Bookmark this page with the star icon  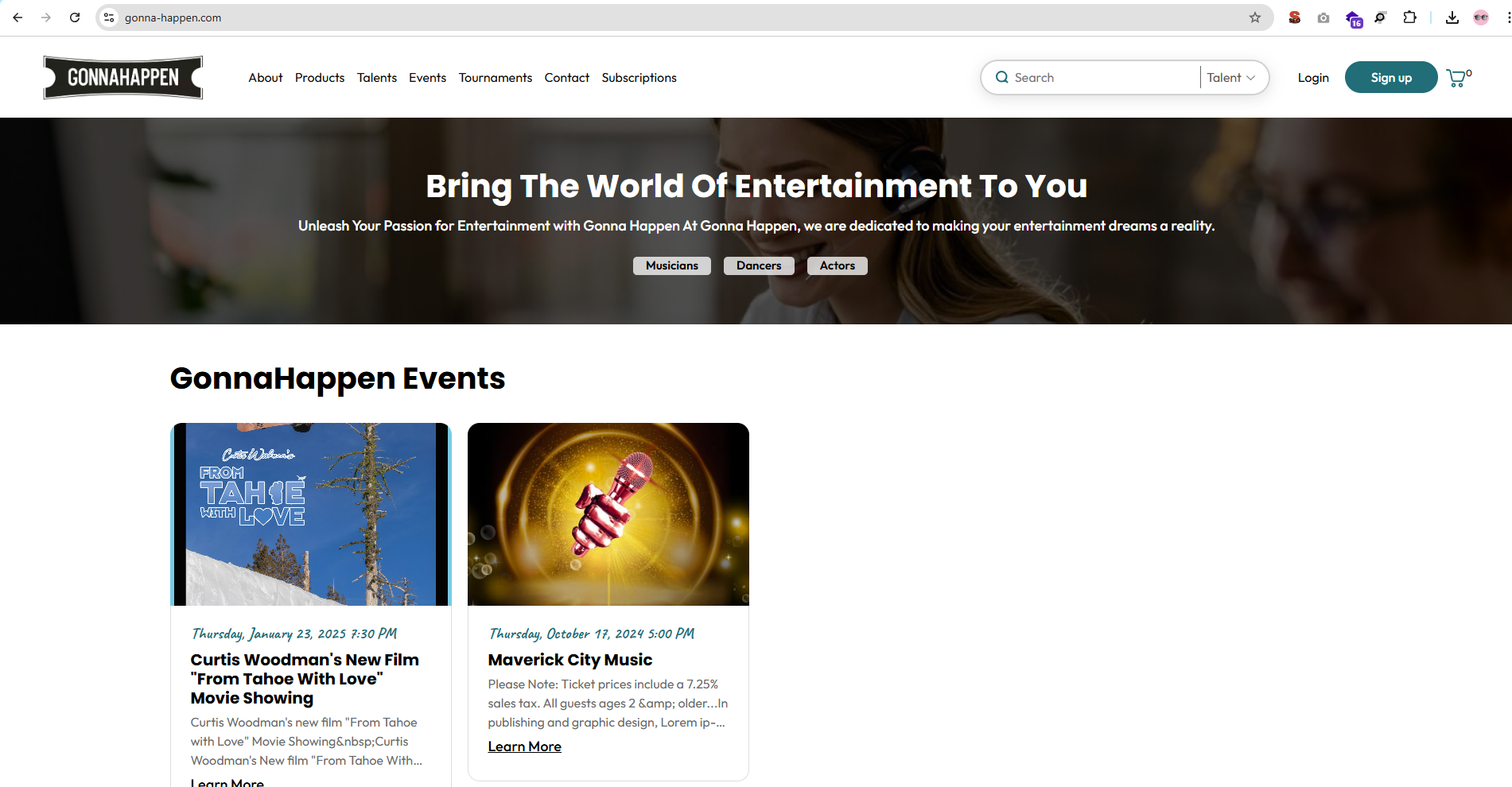click(x=1255, y=17)
